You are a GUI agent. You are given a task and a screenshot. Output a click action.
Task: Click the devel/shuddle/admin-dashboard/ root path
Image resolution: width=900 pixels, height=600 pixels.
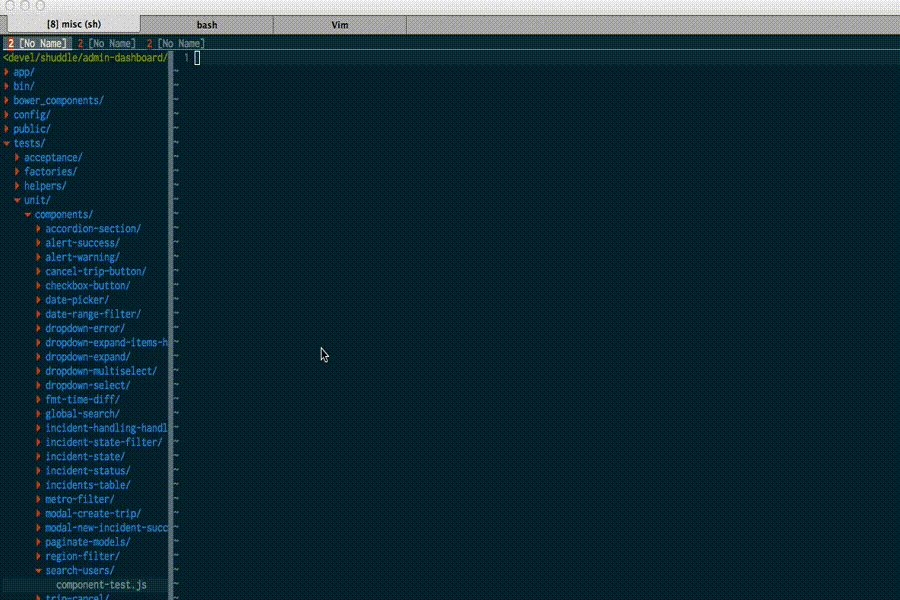coord(85,58)
